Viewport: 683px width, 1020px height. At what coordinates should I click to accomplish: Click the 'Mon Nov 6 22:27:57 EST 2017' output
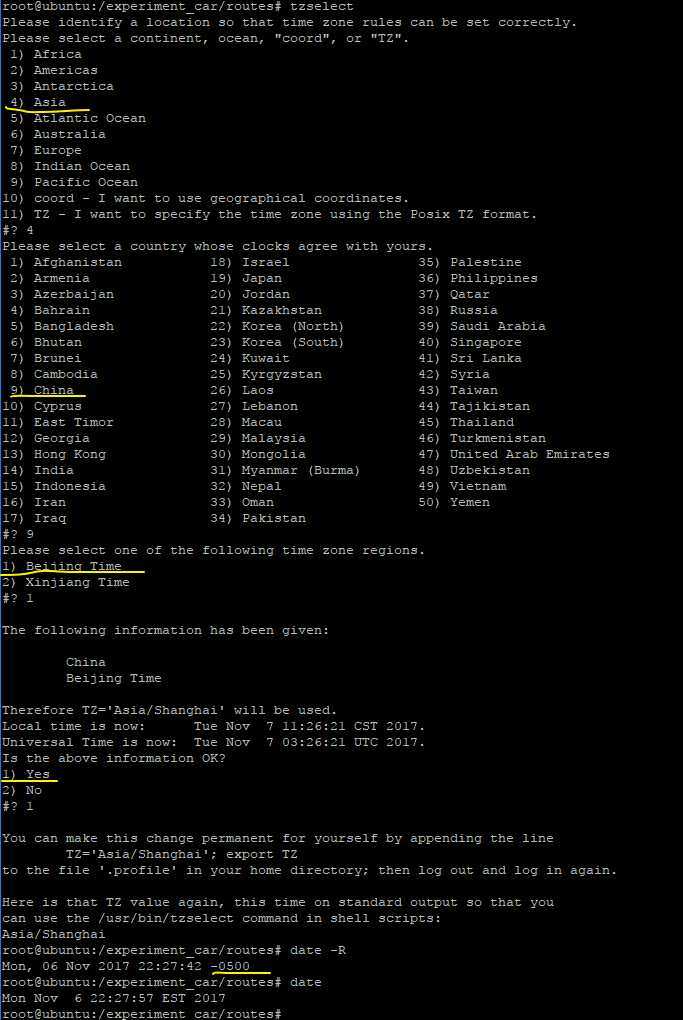114,999
